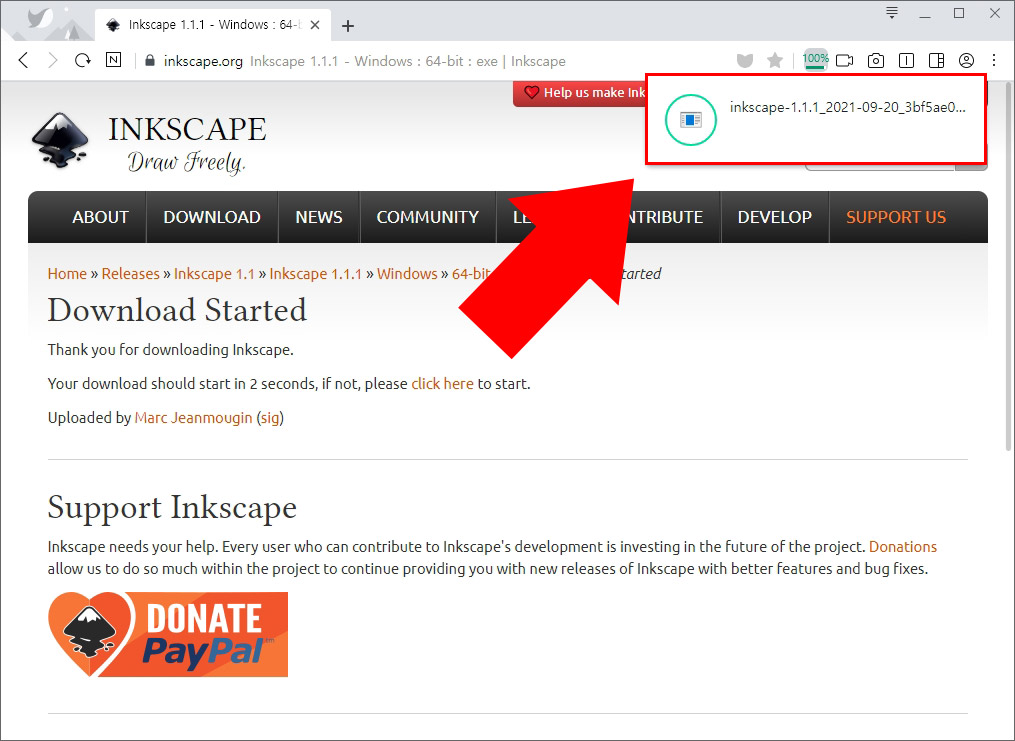Close the Inkscape 1.1.1 tab
1015x741 pixels.
(x=315, y=25)
